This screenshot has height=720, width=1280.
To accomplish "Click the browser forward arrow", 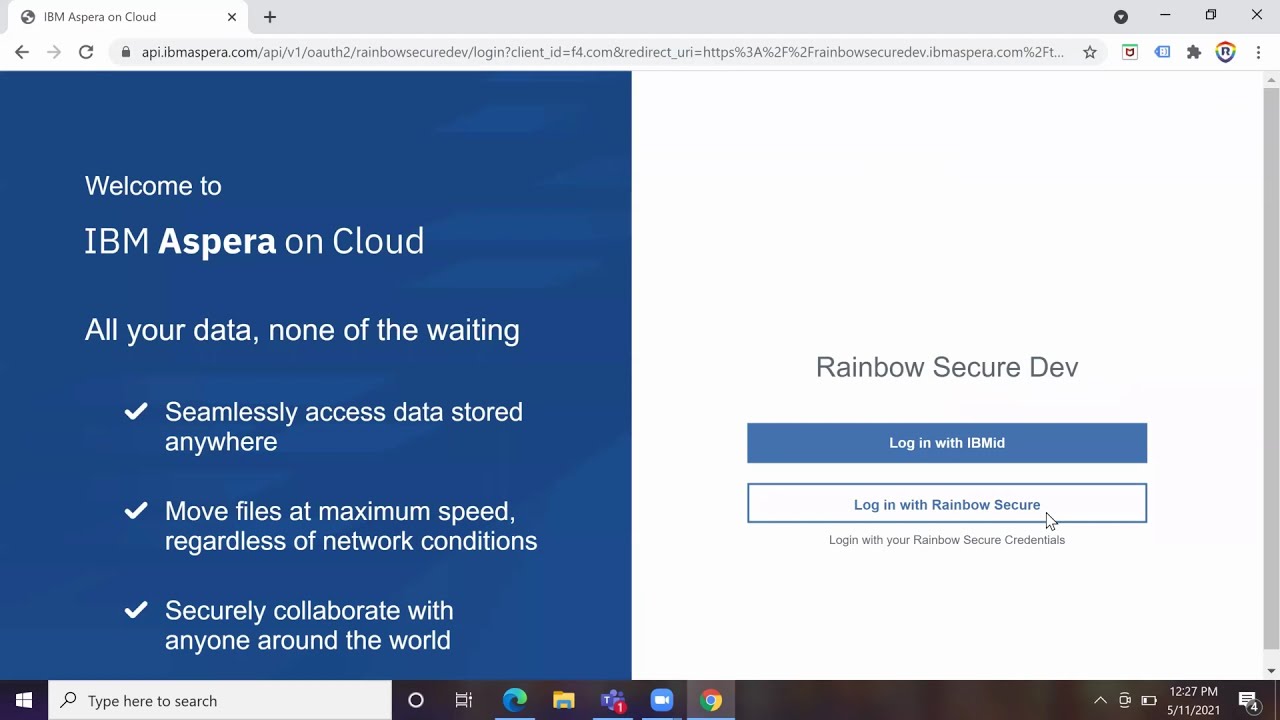I will coord(54,52).
